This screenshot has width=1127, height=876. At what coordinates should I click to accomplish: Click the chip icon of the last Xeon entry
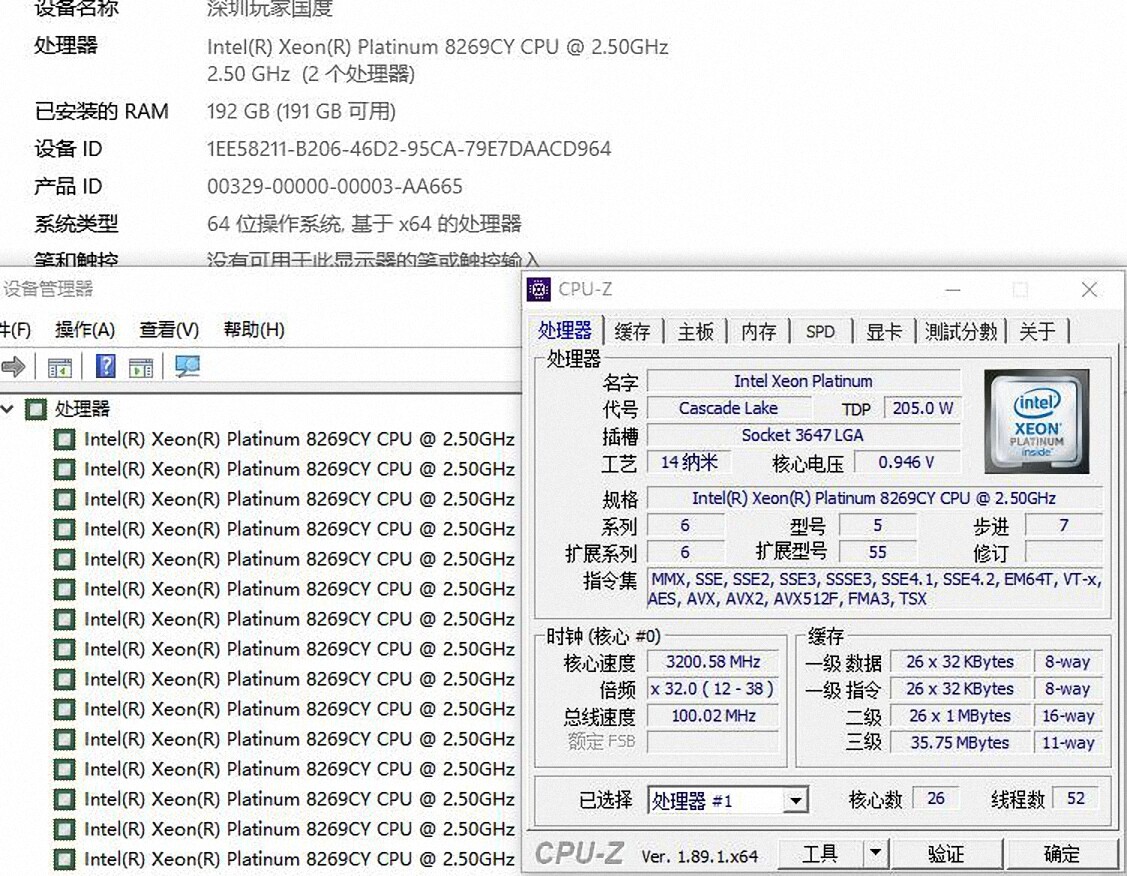tap(65, 859)
